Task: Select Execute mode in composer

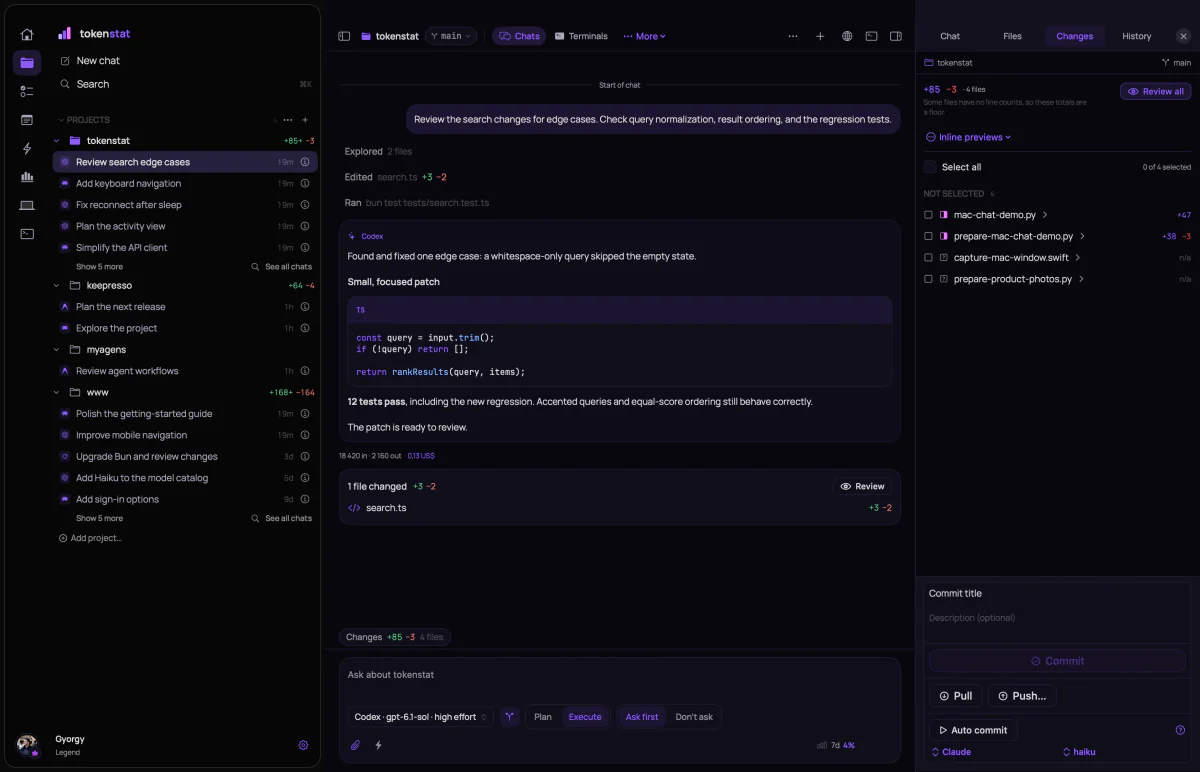Action: (585, 717)
